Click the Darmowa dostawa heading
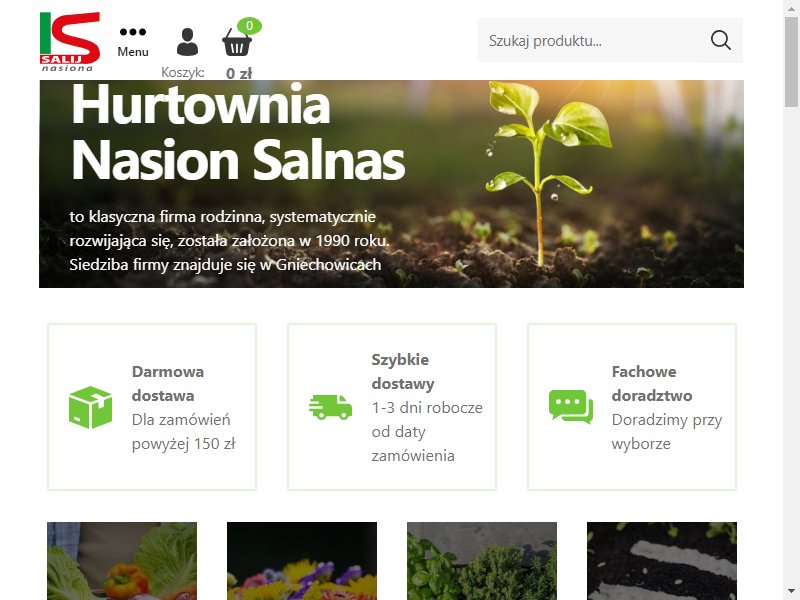 [168, 384]
